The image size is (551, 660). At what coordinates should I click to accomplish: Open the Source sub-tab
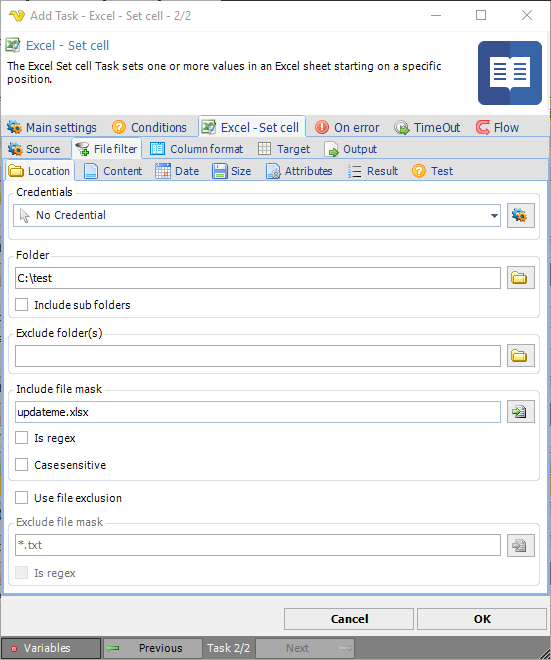point(35,149)
